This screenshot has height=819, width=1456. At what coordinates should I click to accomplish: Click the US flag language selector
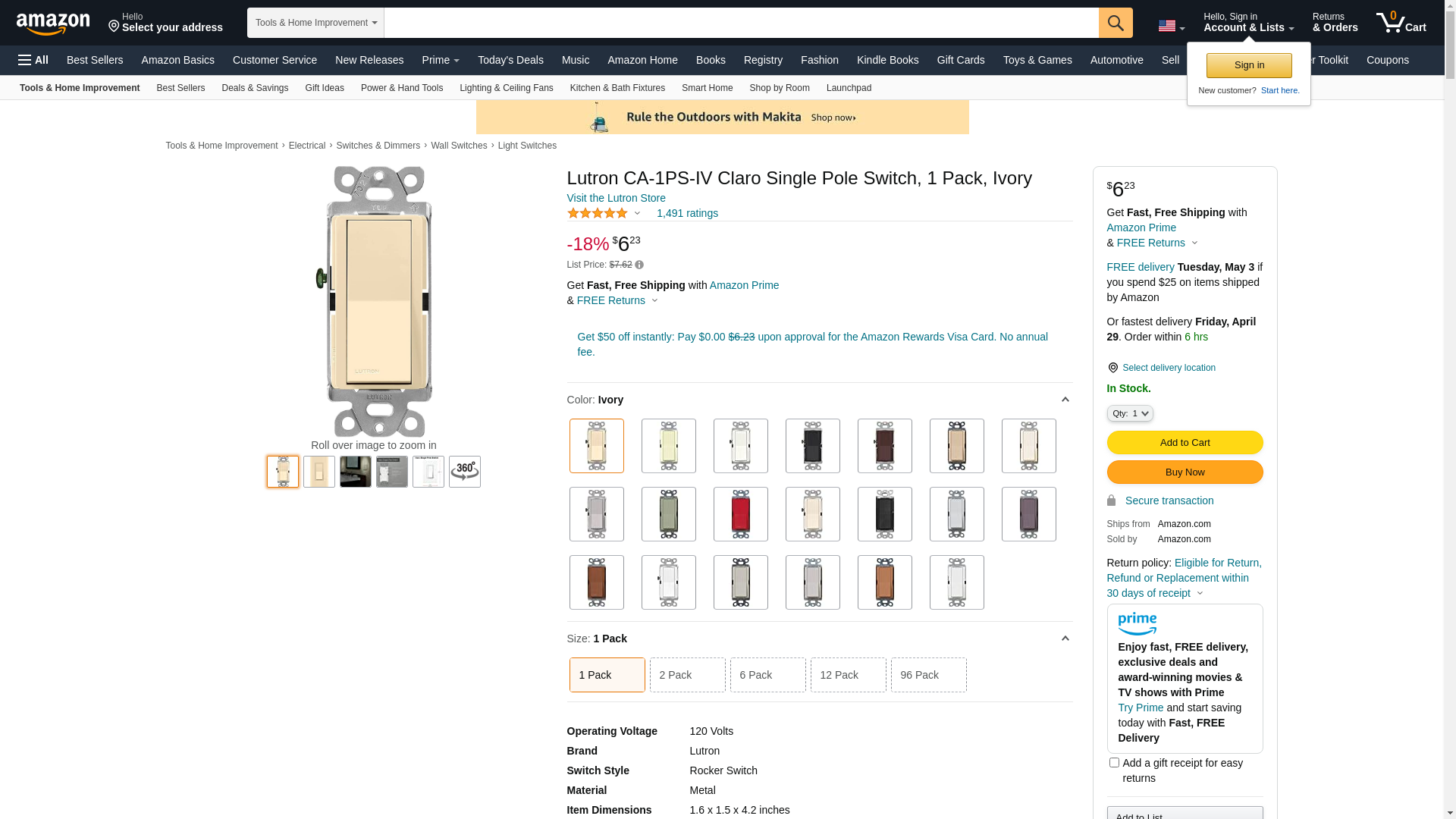point(1170,27)
